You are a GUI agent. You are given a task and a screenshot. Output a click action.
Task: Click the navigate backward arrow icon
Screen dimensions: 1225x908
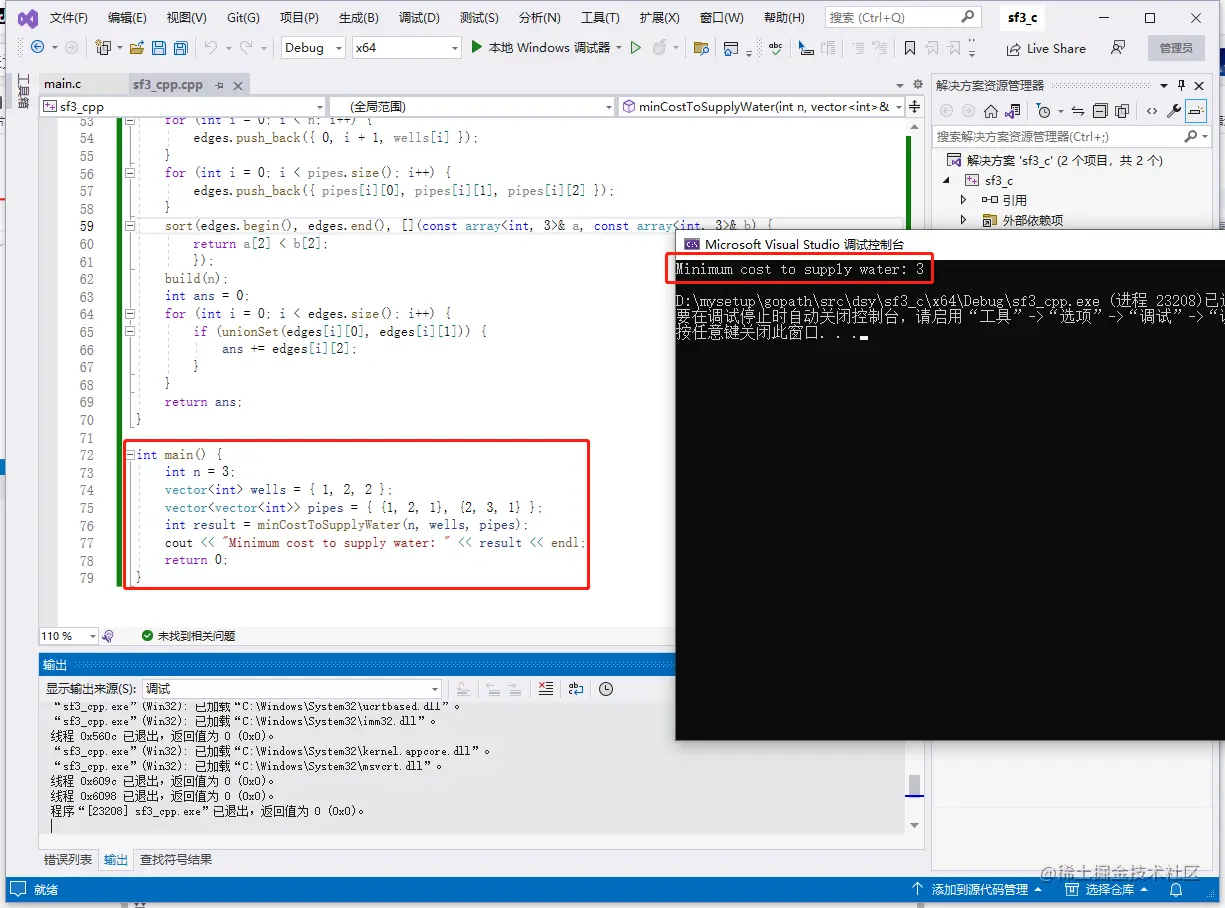click(x=38, y=47)
